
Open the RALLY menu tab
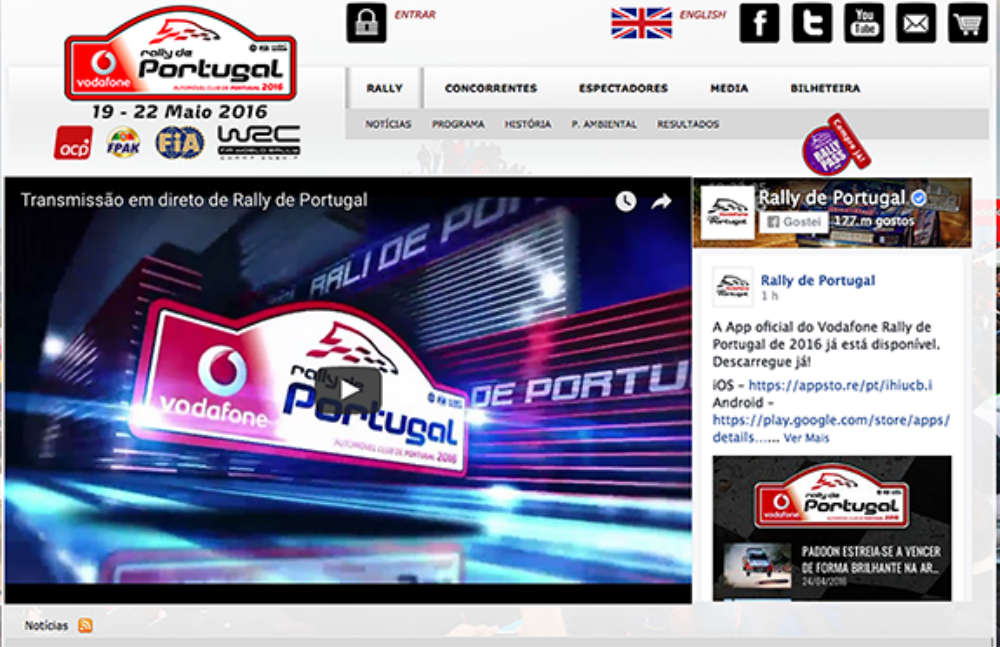coord(385,88)
